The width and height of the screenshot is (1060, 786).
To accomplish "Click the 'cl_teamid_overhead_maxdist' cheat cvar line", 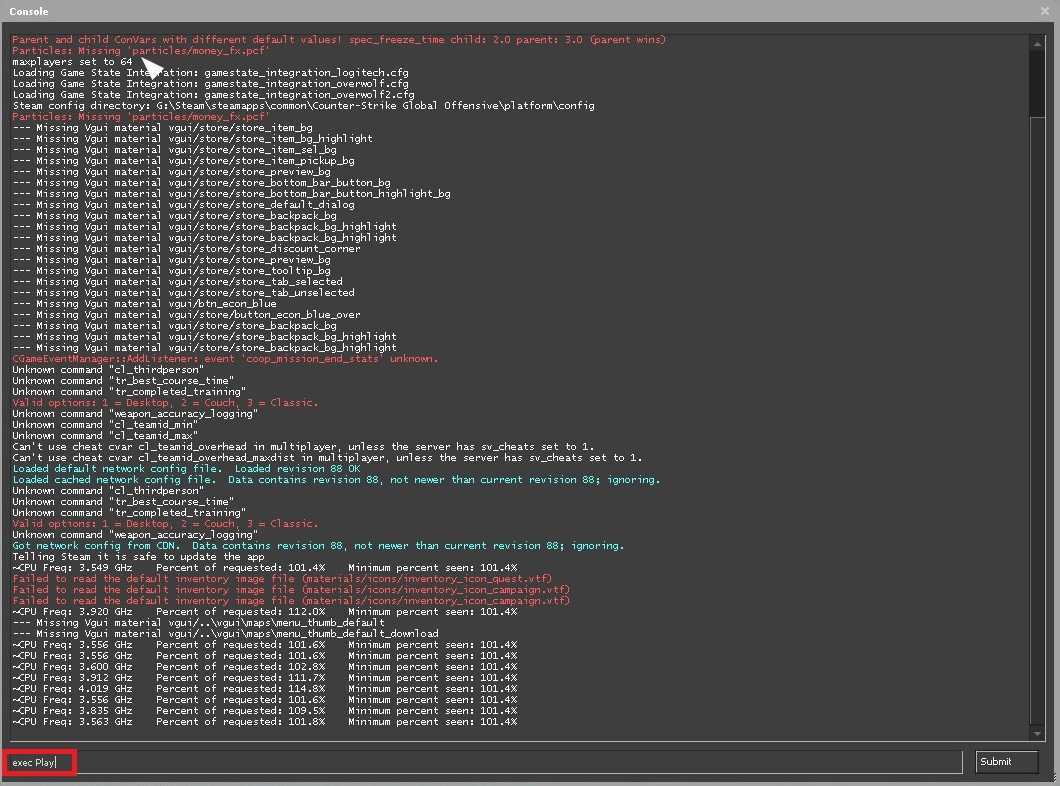I will click(x=327, y=458).
